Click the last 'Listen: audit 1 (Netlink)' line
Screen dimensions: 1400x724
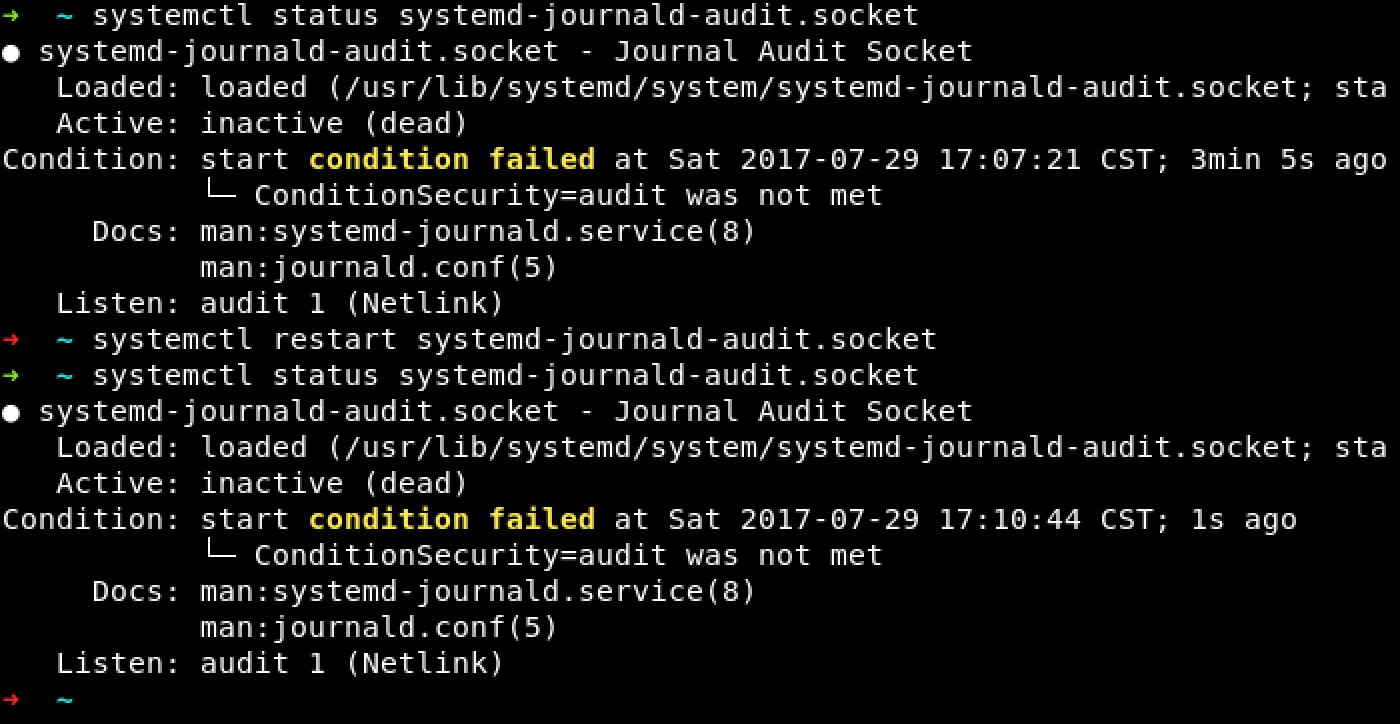coord(280,664)
